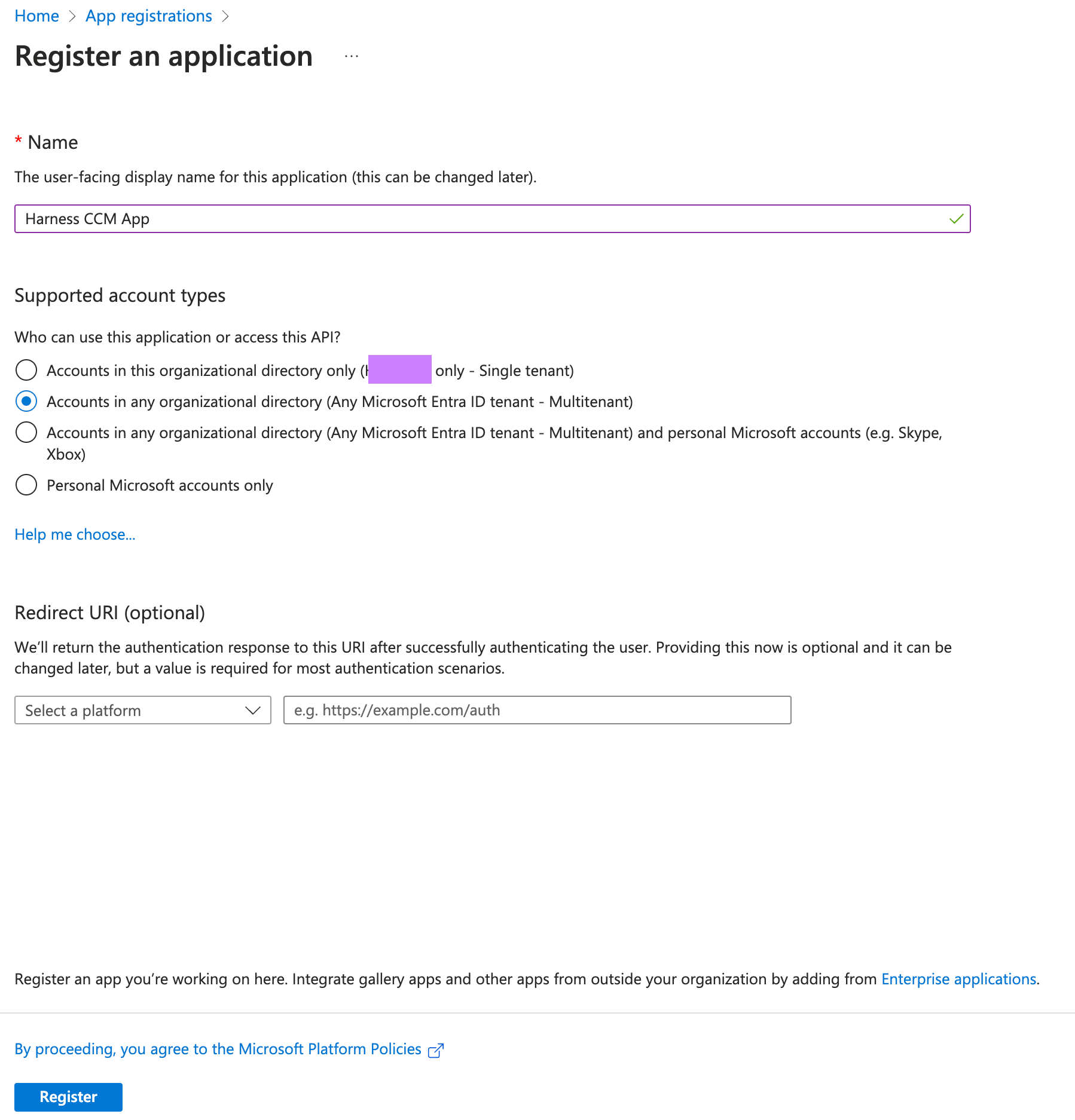Screen dimensions: 1075x1120
Task: Click the Redirect URI input field
Action: coord(537,710)
